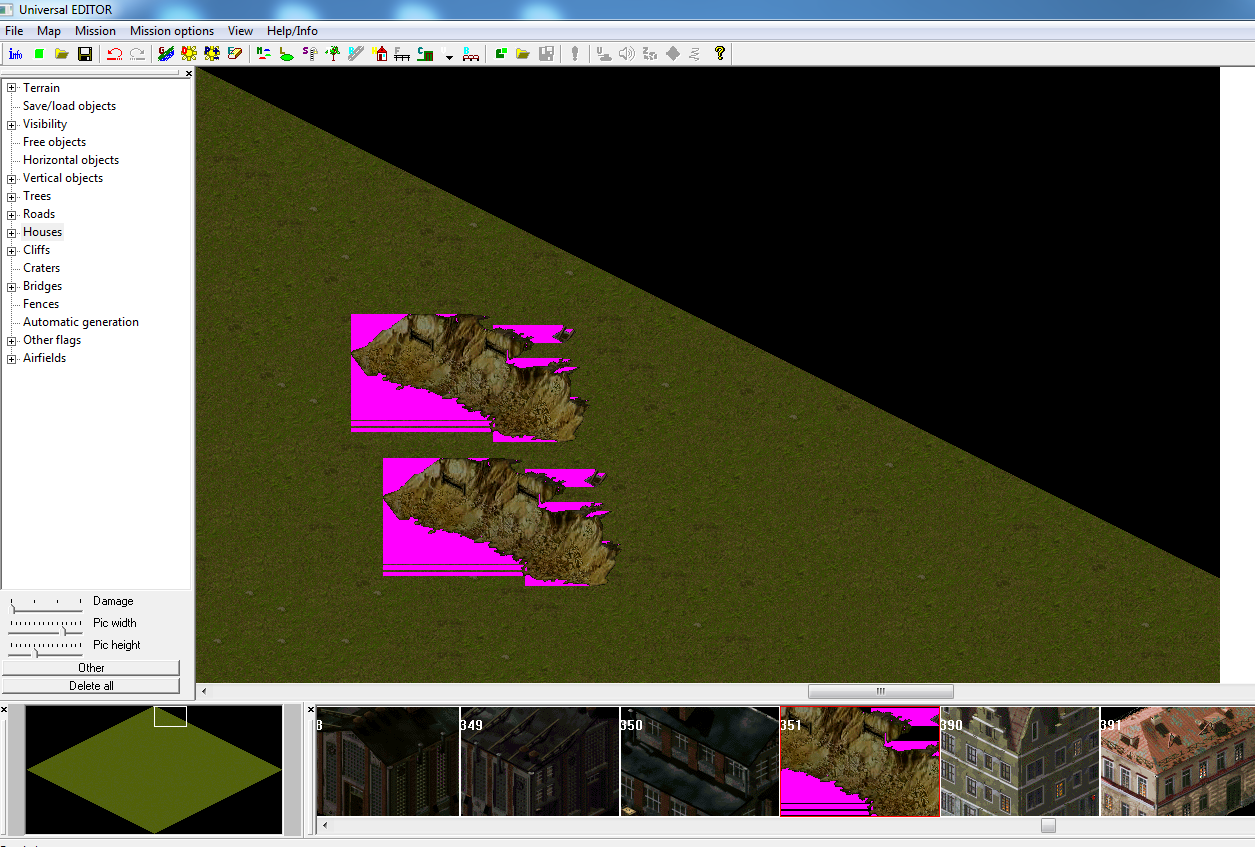Open a map with the first folder icon
This screenshot has width=1255, height=847.
62,54
